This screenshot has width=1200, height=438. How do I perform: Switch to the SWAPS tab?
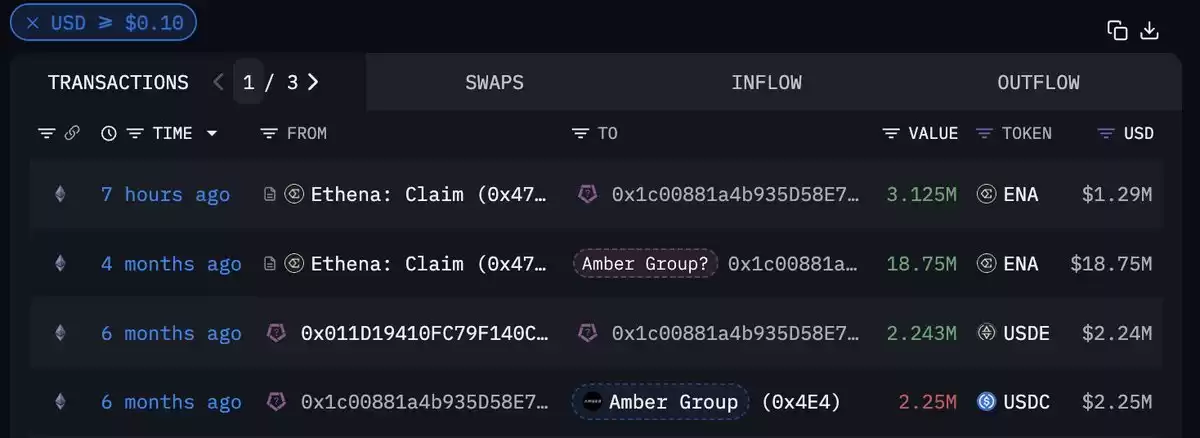click(494, 83)
